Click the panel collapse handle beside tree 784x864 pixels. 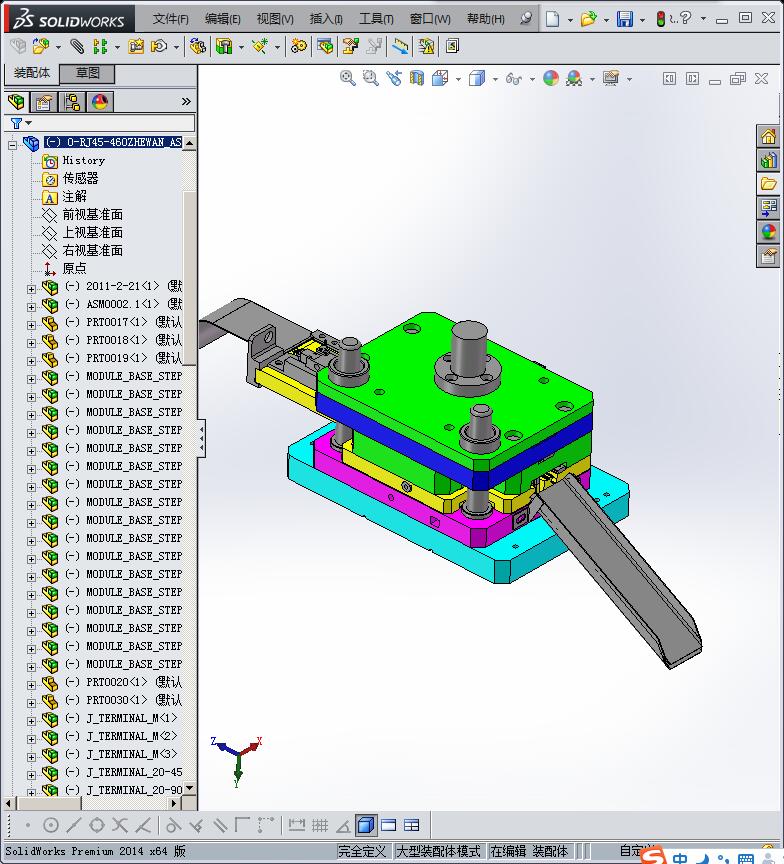tap(202, 438)
